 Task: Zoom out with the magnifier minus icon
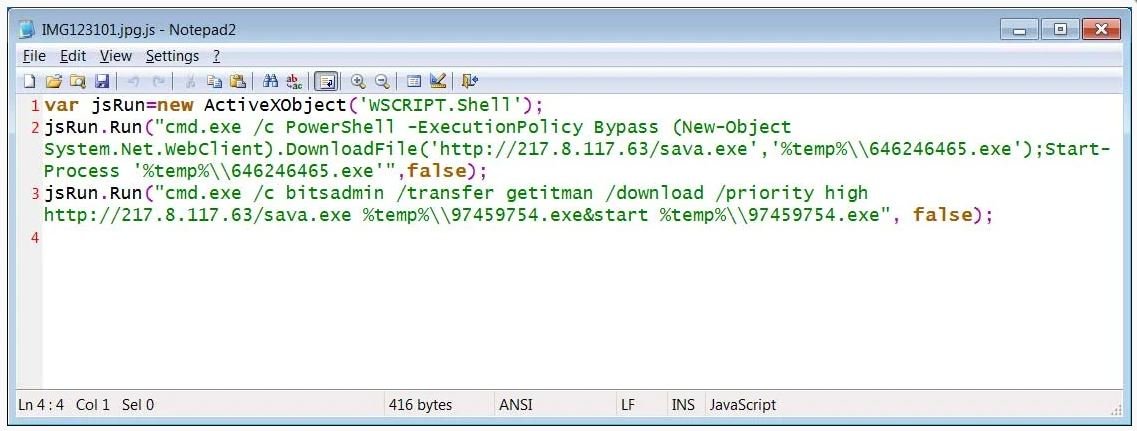click(381, 81)
